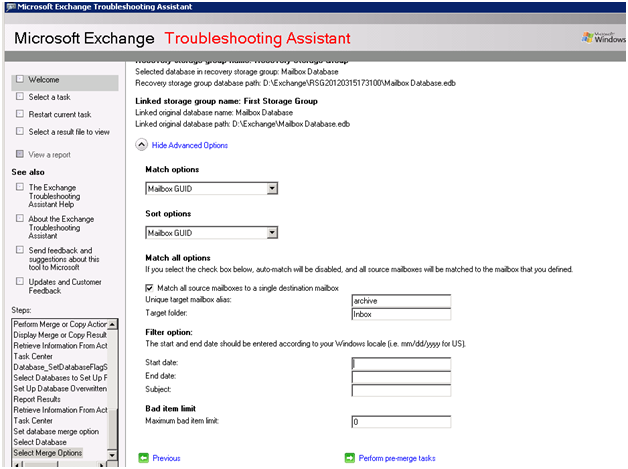
Task: Open About the Exchange Troubleshooting Assistant
Action: pos(61,227)
